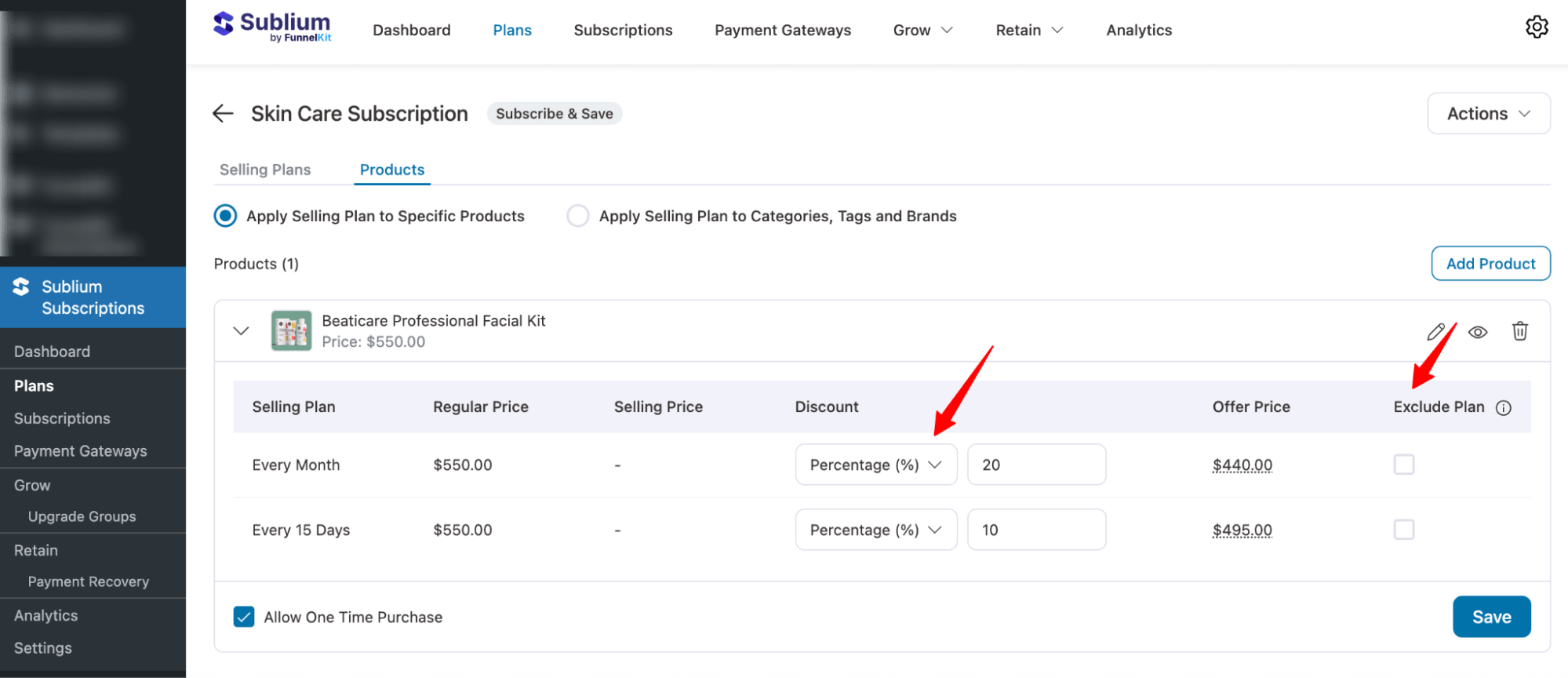Open Subscriptions in the left sidebar
Viewport: 1568px width, 678px height.
[62, 418]
